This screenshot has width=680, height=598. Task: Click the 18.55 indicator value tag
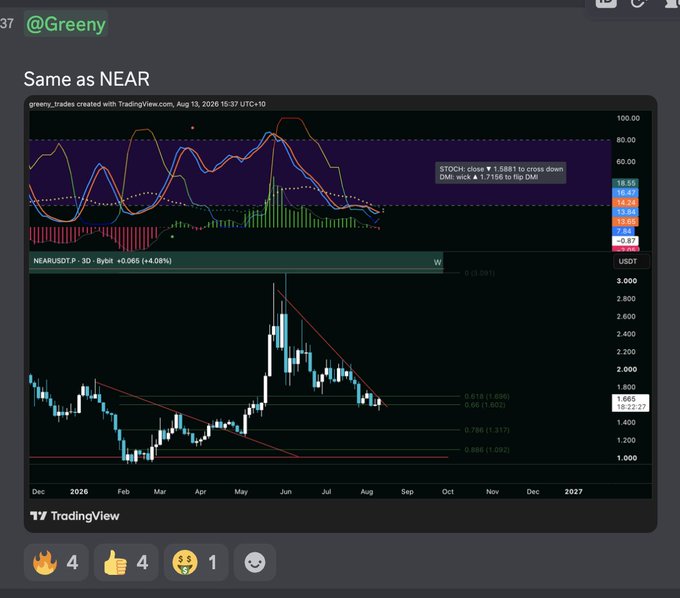(625, 183)
